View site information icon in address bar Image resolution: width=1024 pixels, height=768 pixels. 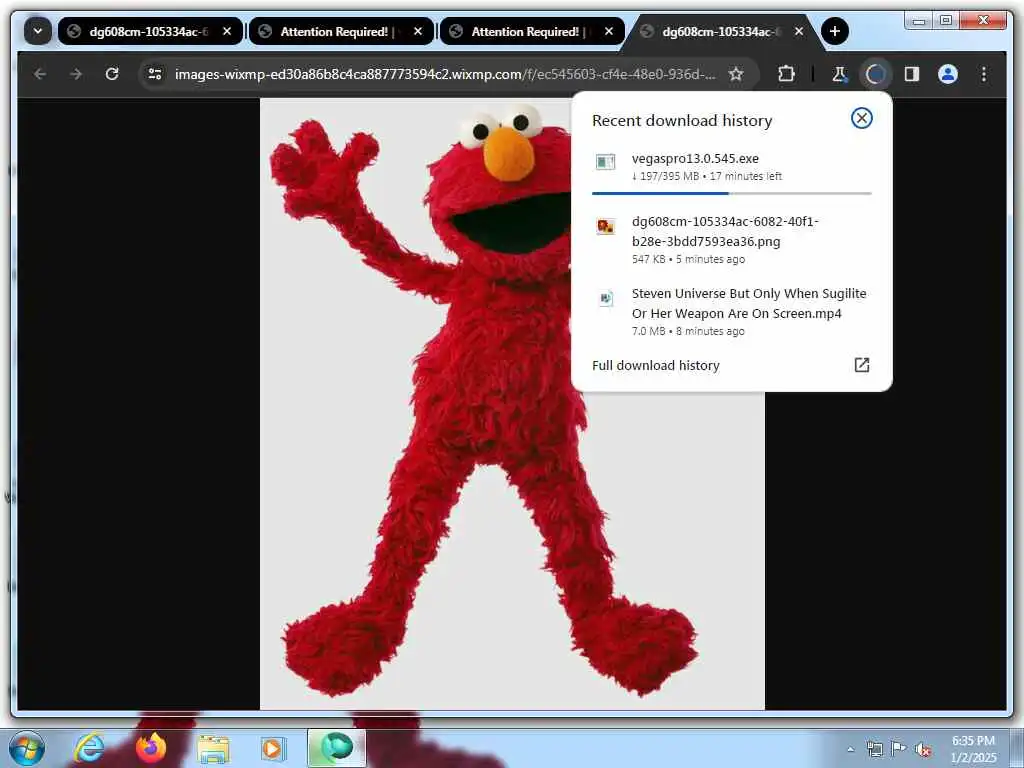(x=155, y=74)
